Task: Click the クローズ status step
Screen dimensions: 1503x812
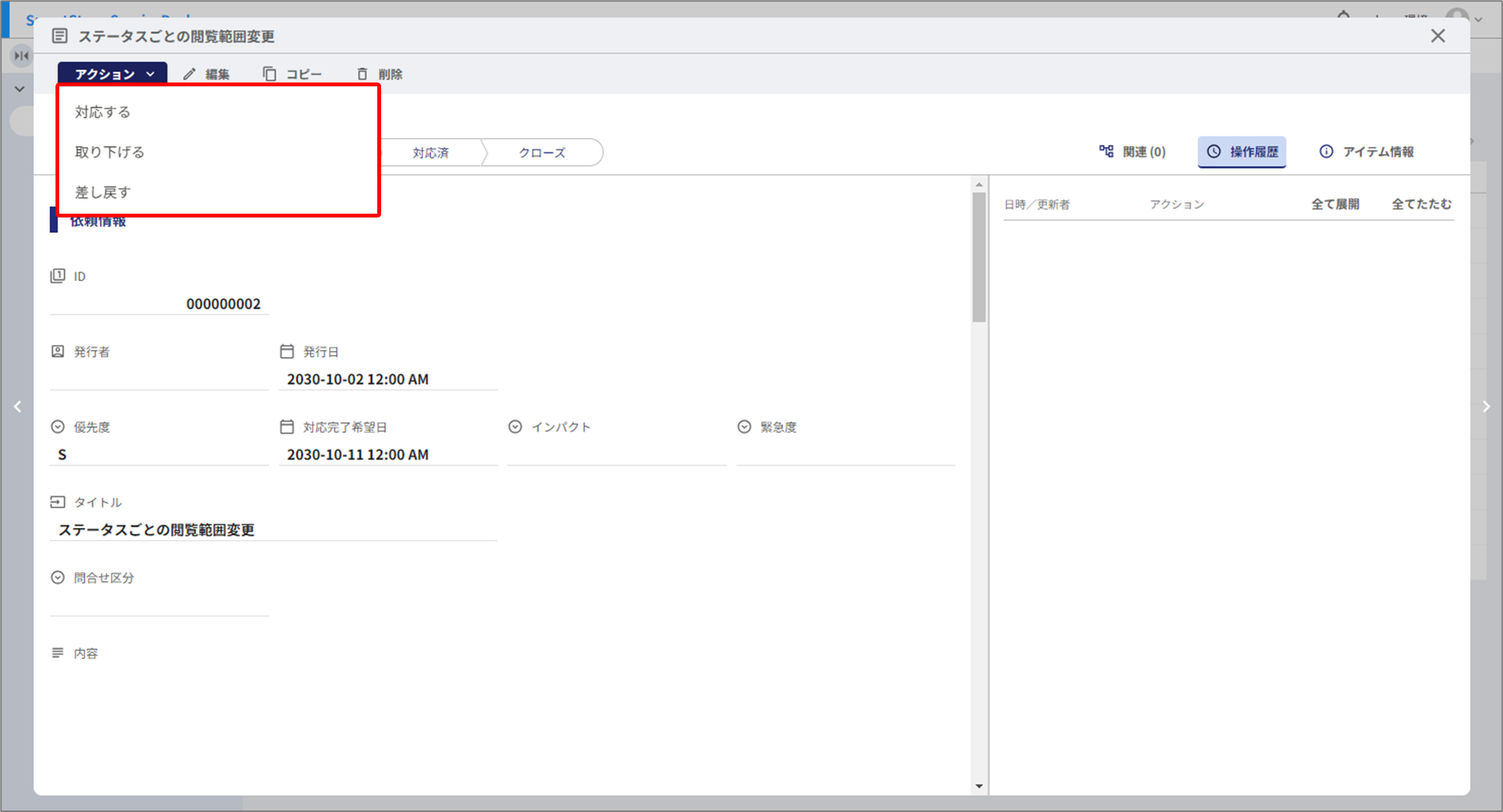Action: tap(541, 152)
